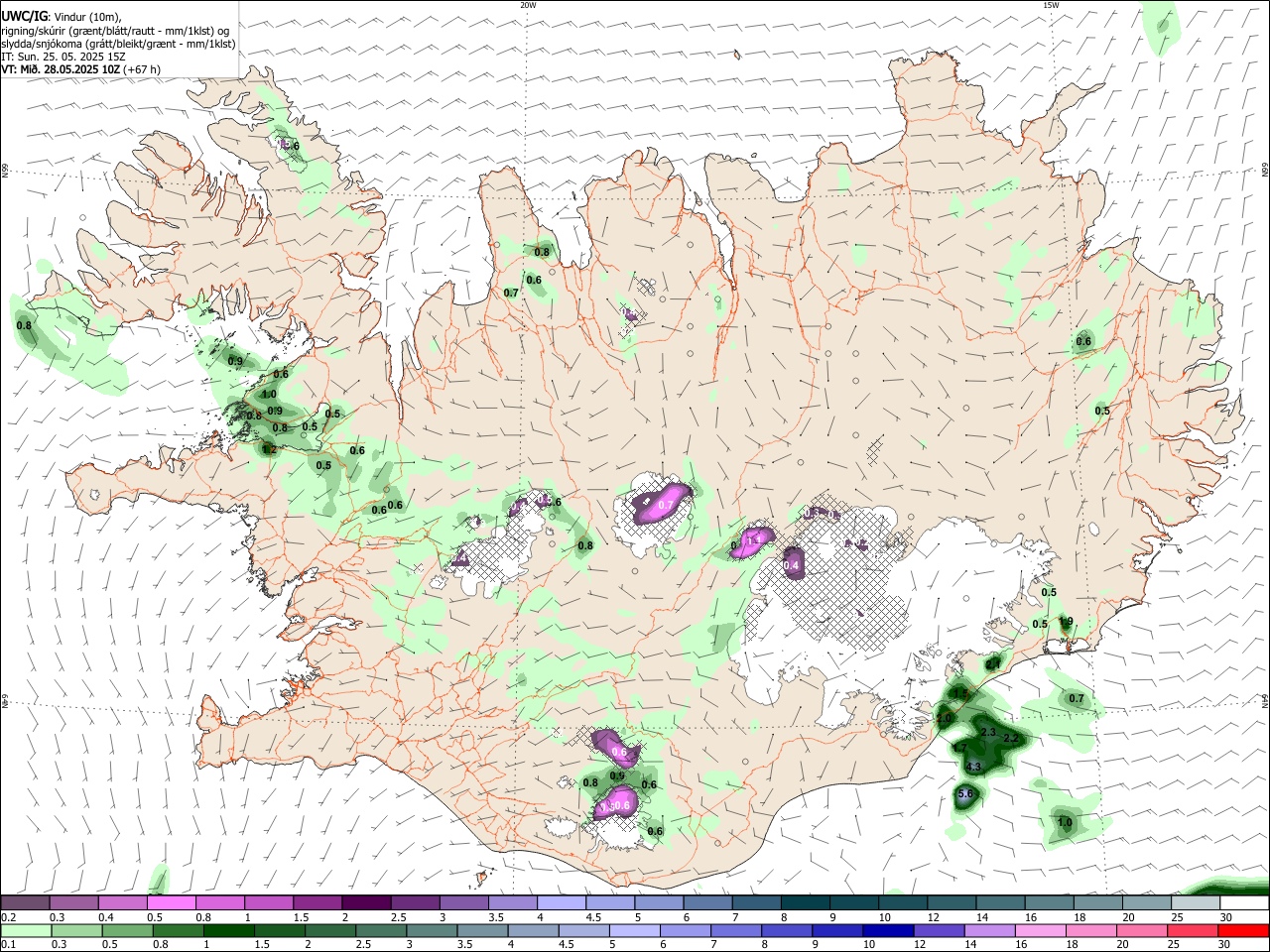Select mauve 0.3 swatch in snow legend
Viewport: 1270px width, 952px height.
coord(74,902)
